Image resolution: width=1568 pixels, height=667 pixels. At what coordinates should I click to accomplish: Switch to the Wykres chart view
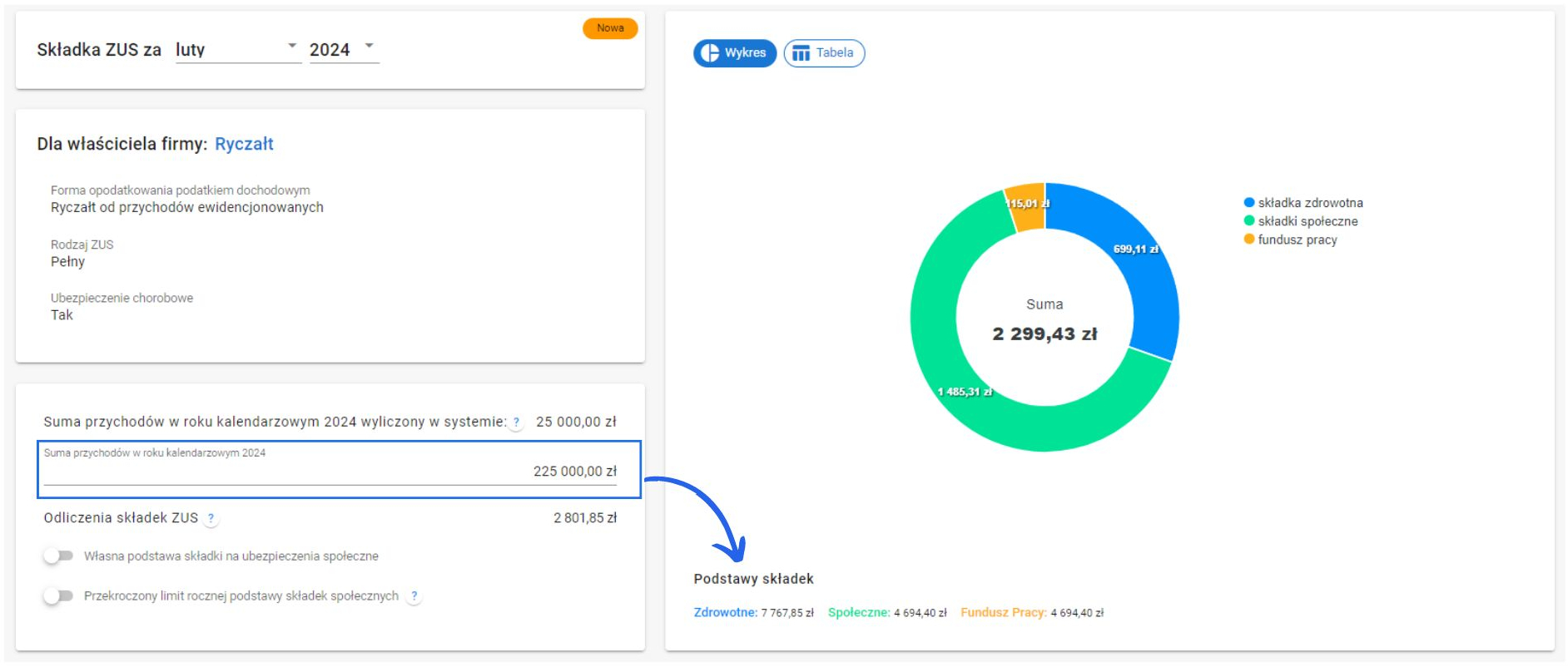pyautogui.click(x=734, y=53)
